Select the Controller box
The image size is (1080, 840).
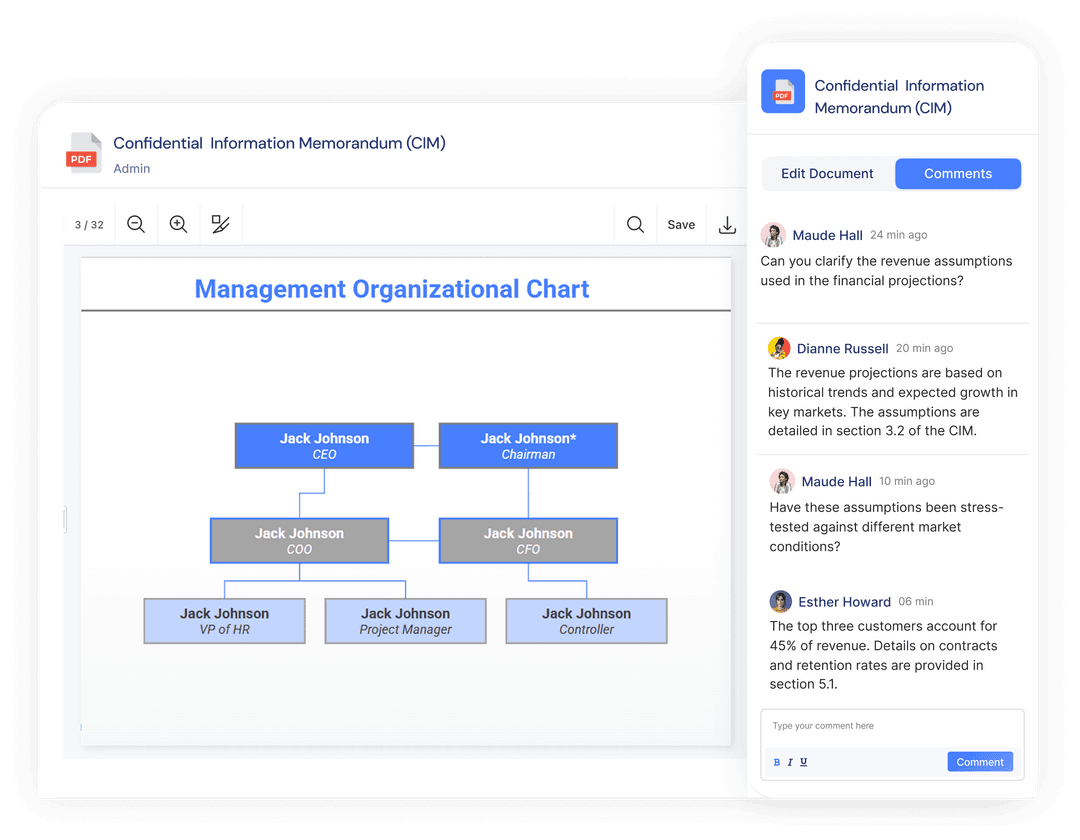pos(586,620)
